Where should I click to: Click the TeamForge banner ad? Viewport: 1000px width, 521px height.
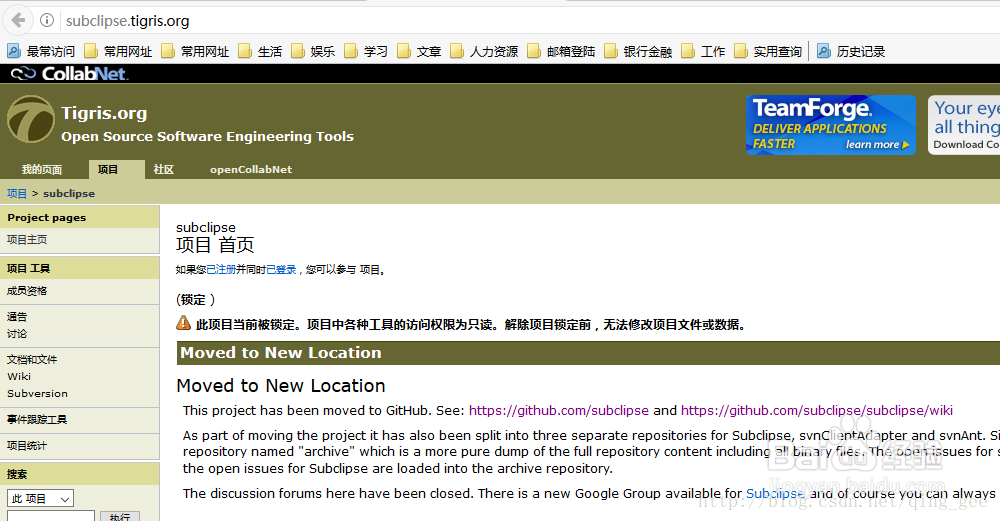pos(831,125)
